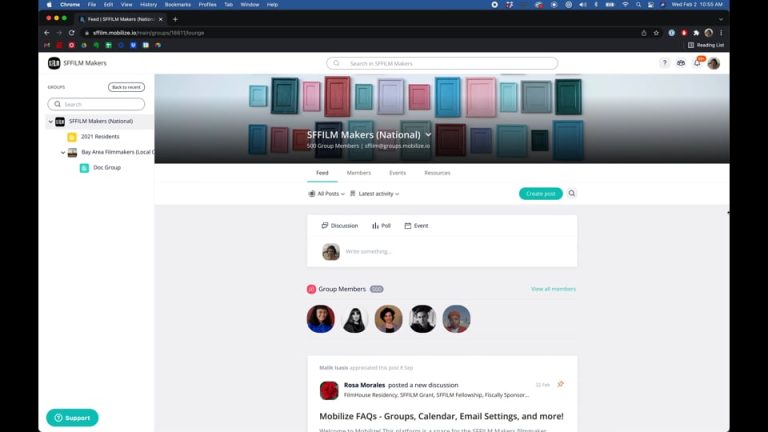Click the share icon in address bar
This screenshot has width=768, height=432.
pyautogui.click(x=644, y=33)
